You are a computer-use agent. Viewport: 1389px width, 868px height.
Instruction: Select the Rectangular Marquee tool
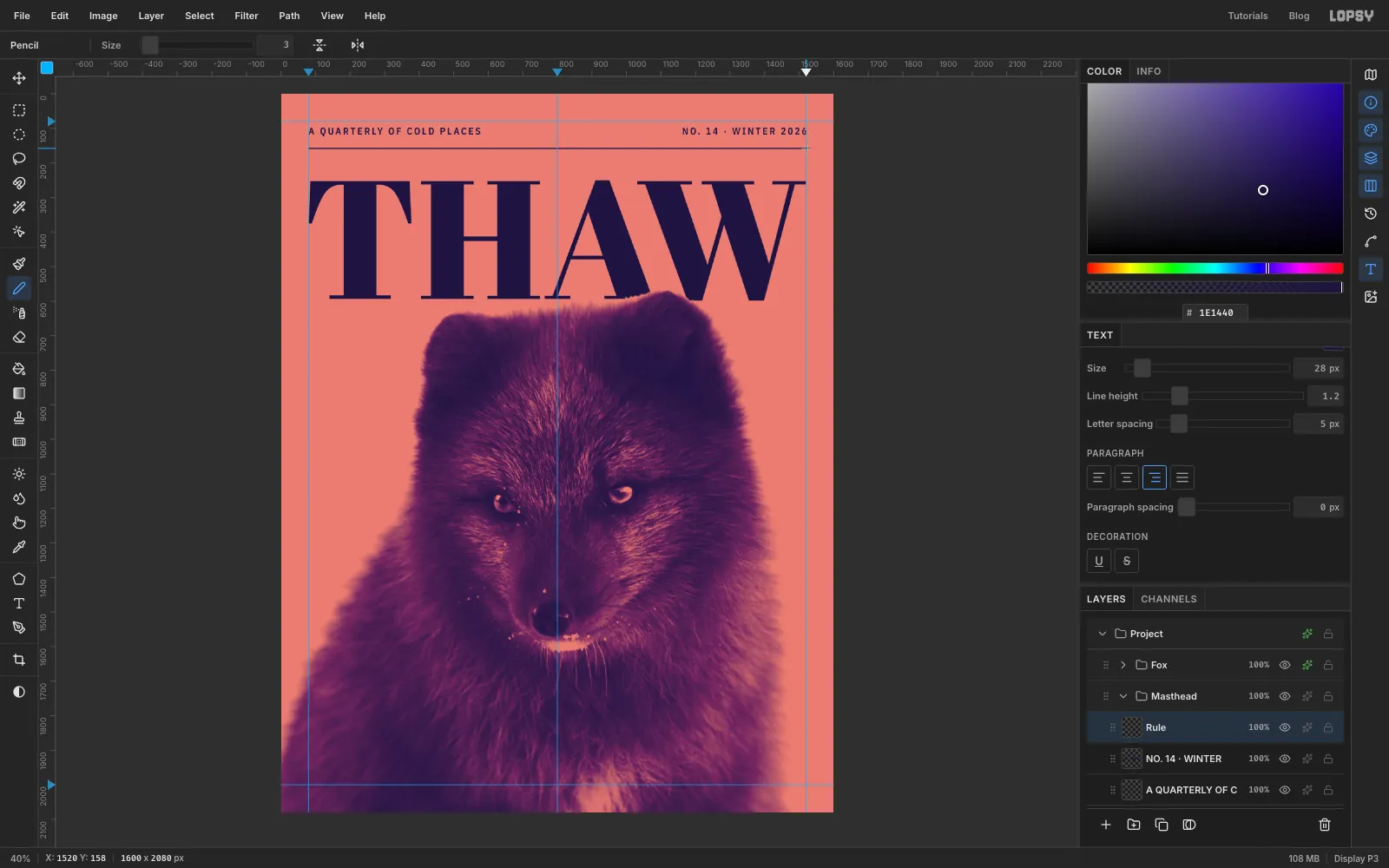(19, 110)
